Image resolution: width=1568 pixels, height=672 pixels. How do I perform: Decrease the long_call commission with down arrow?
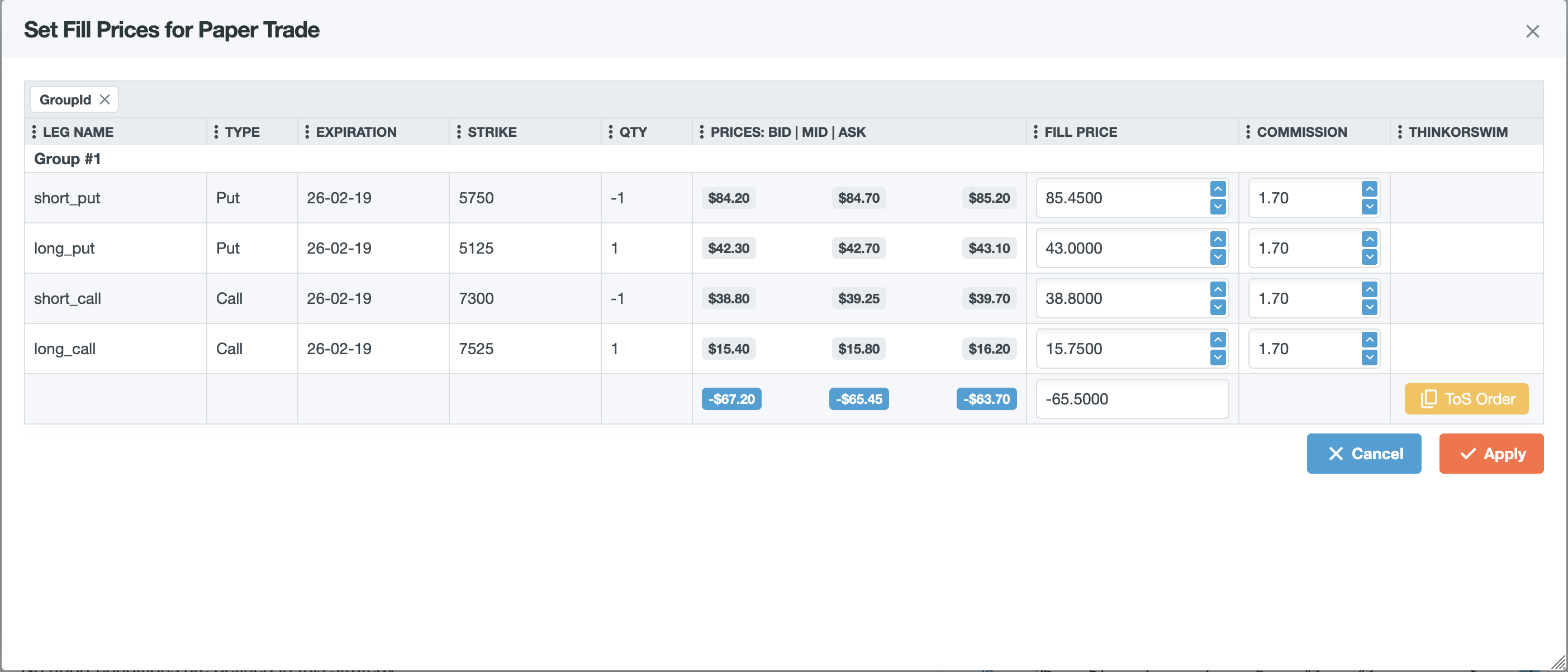point(1369,358)
